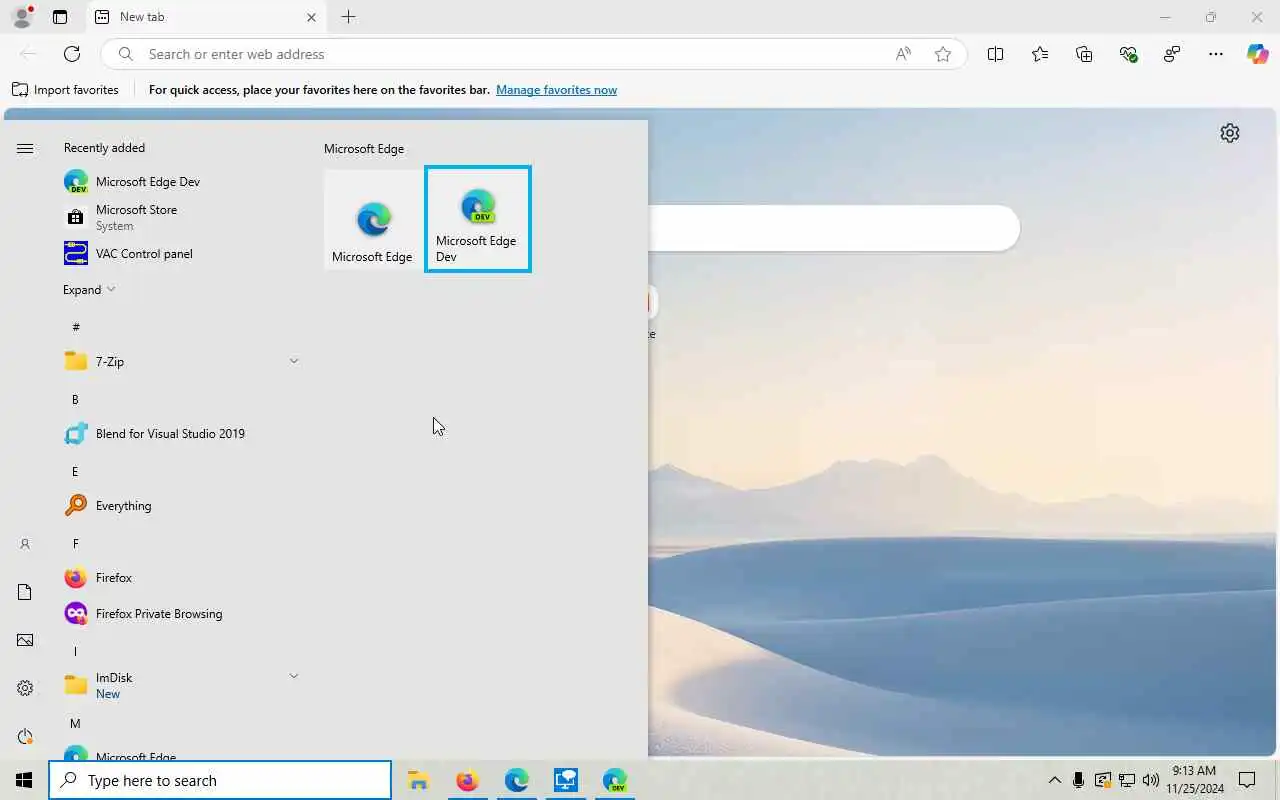Expand the ImDisk folder chevron
Viewport: 1280px width, 800px height.
[x=293, y=676]
